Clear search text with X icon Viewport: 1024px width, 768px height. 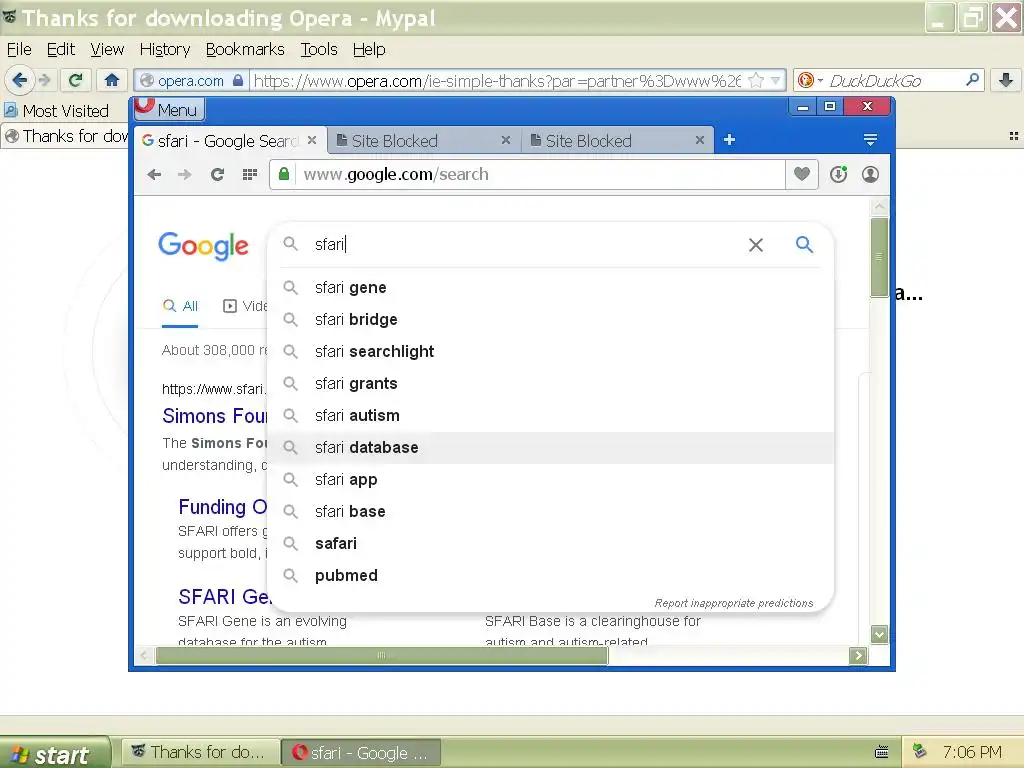[756, 245]
